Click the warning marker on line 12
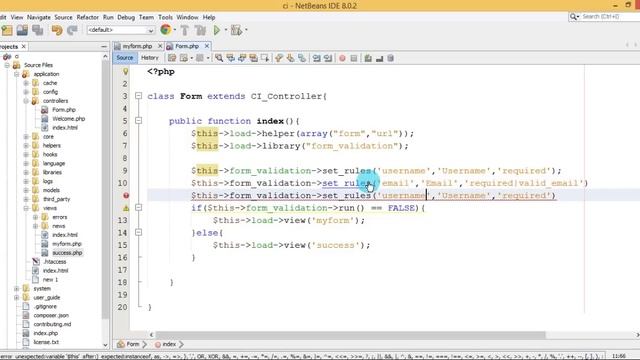This screenshot has height=360, width=640. [126, 208]
